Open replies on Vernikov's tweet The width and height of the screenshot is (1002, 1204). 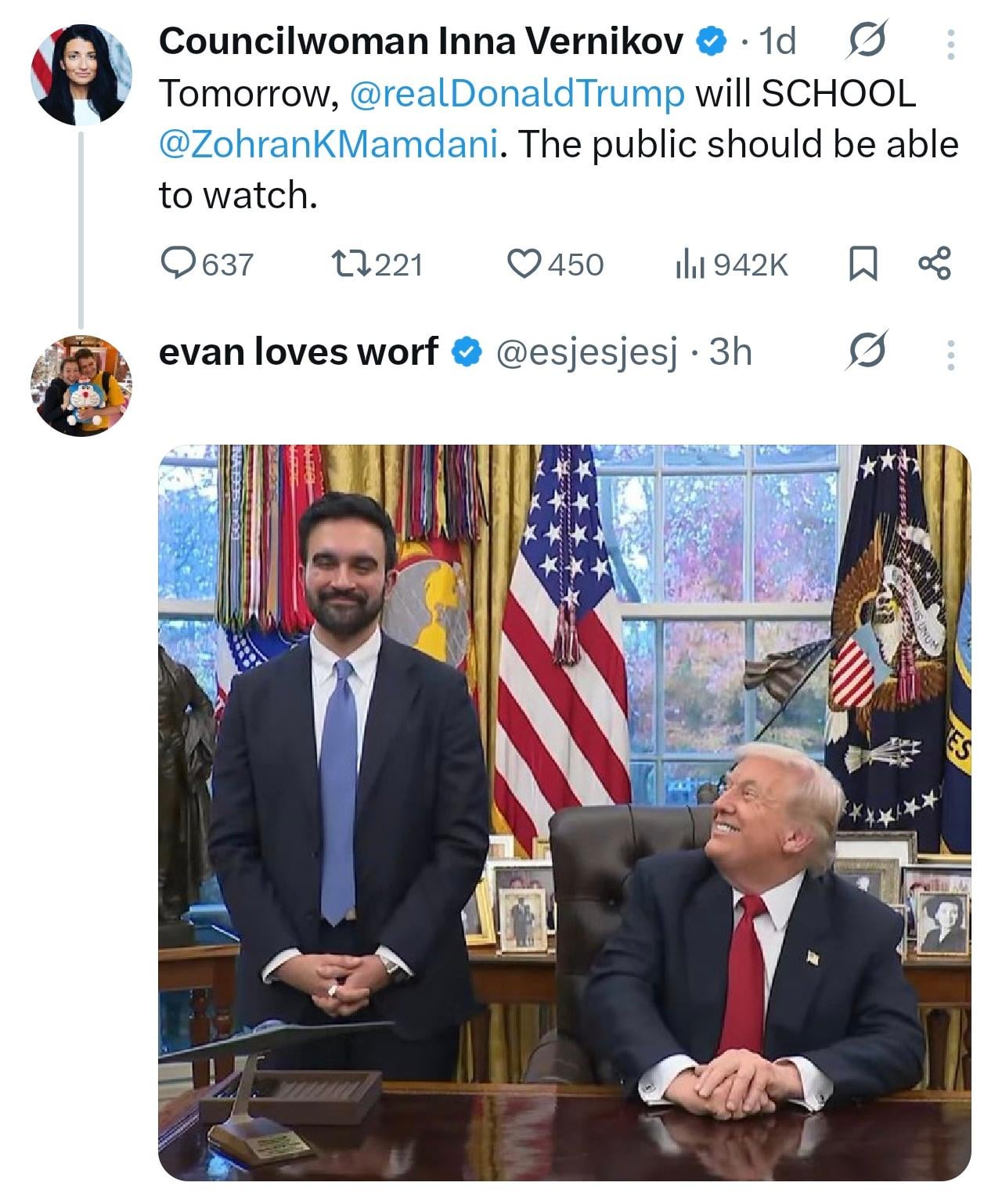pos(207,265)
